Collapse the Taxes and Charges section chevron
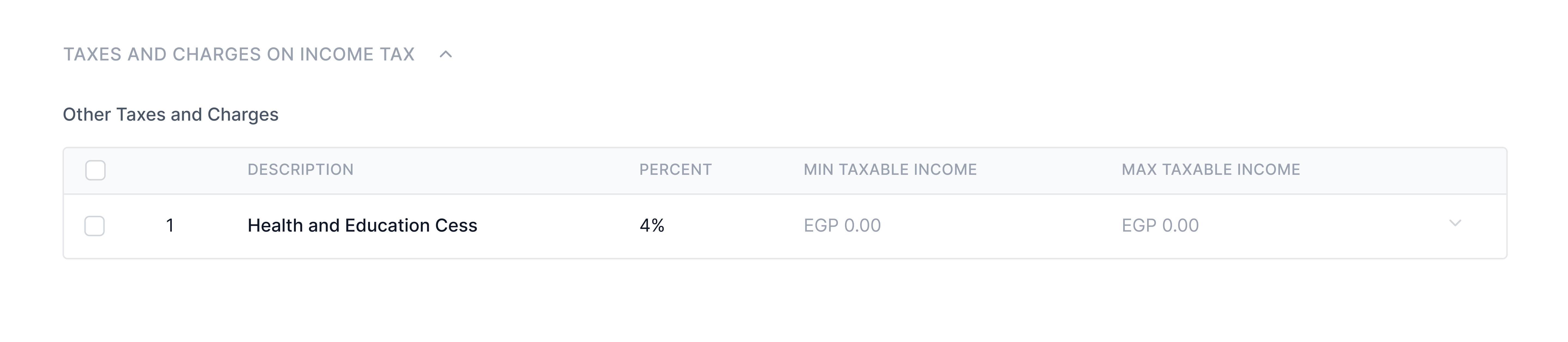This screenshot has height=342, width=1568. 446,55
